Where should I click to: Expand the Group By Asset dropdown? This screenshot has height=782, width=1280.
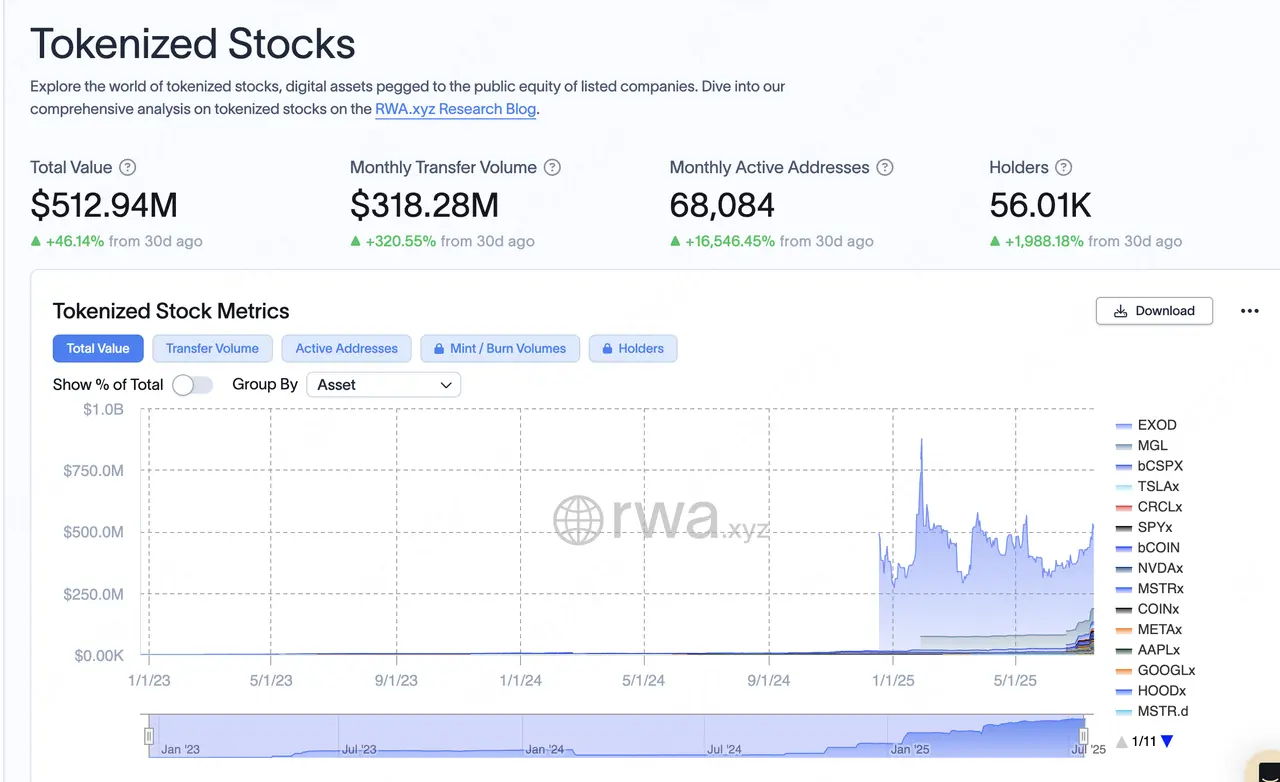click(383, 385)
